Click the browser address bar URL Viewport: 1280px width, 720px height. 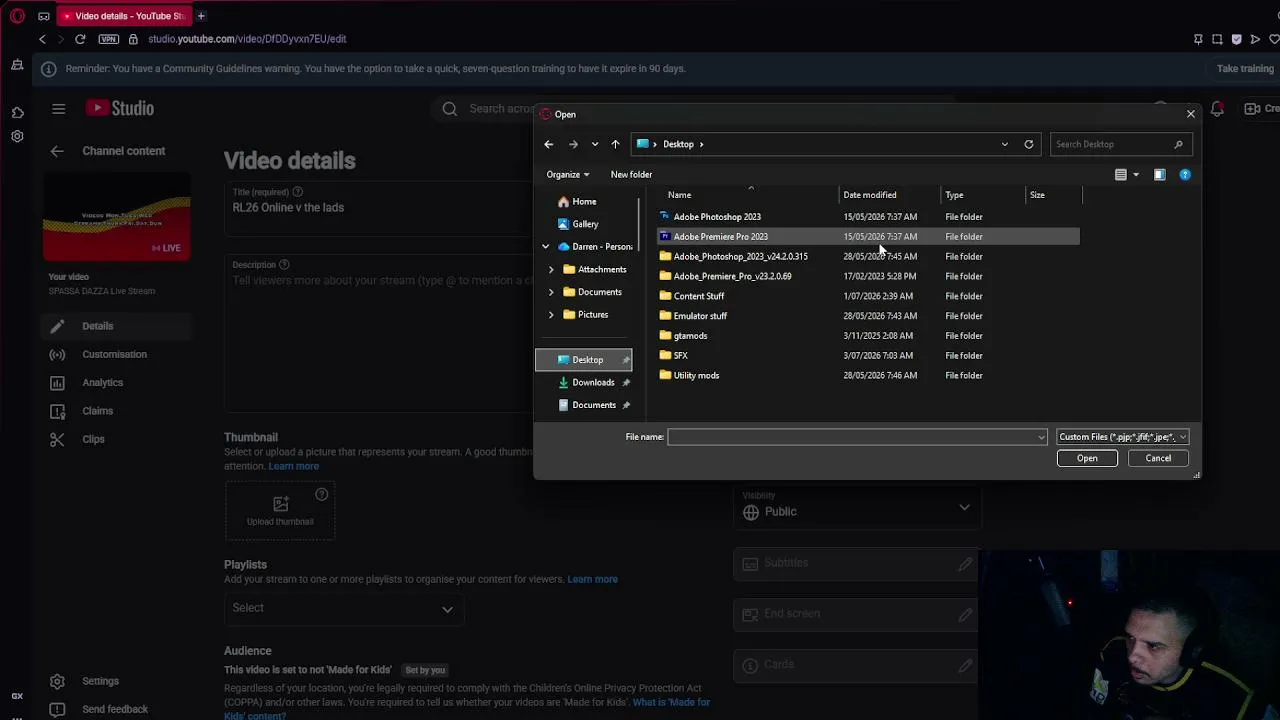tap(247, 39)
